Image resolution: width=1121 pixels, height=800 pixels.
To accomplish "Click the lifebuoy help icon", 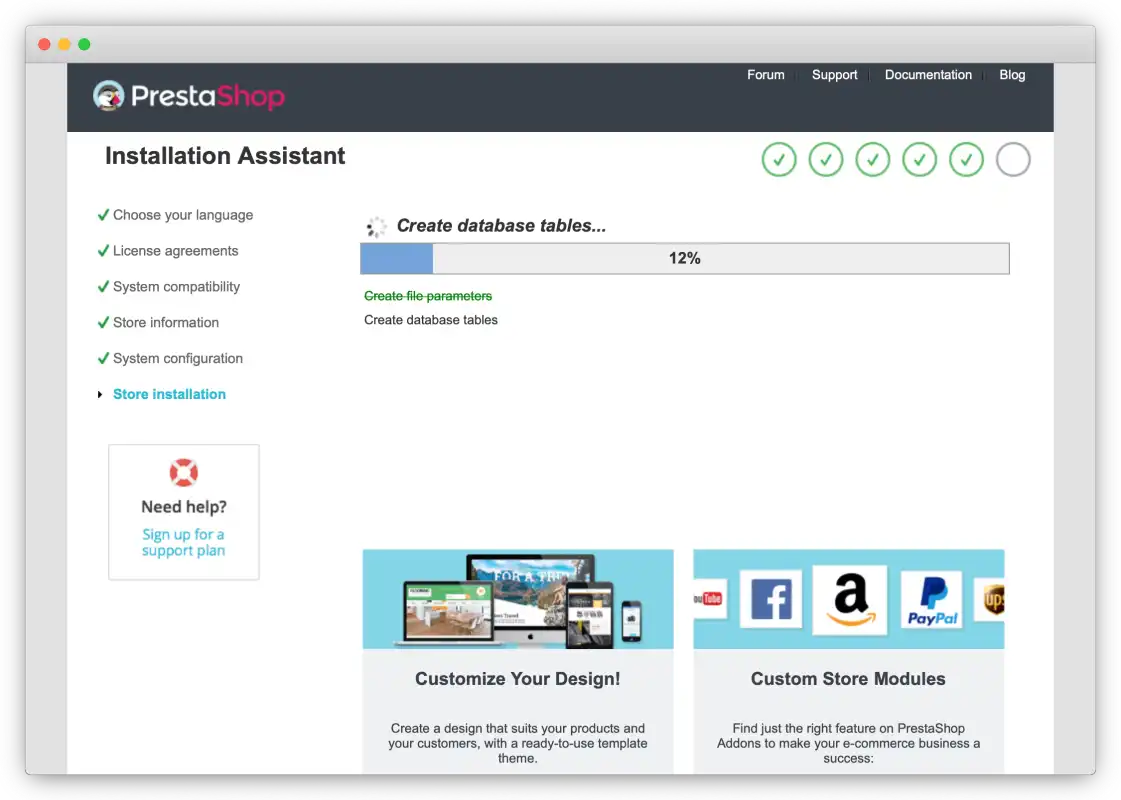I will pos(184,473).
